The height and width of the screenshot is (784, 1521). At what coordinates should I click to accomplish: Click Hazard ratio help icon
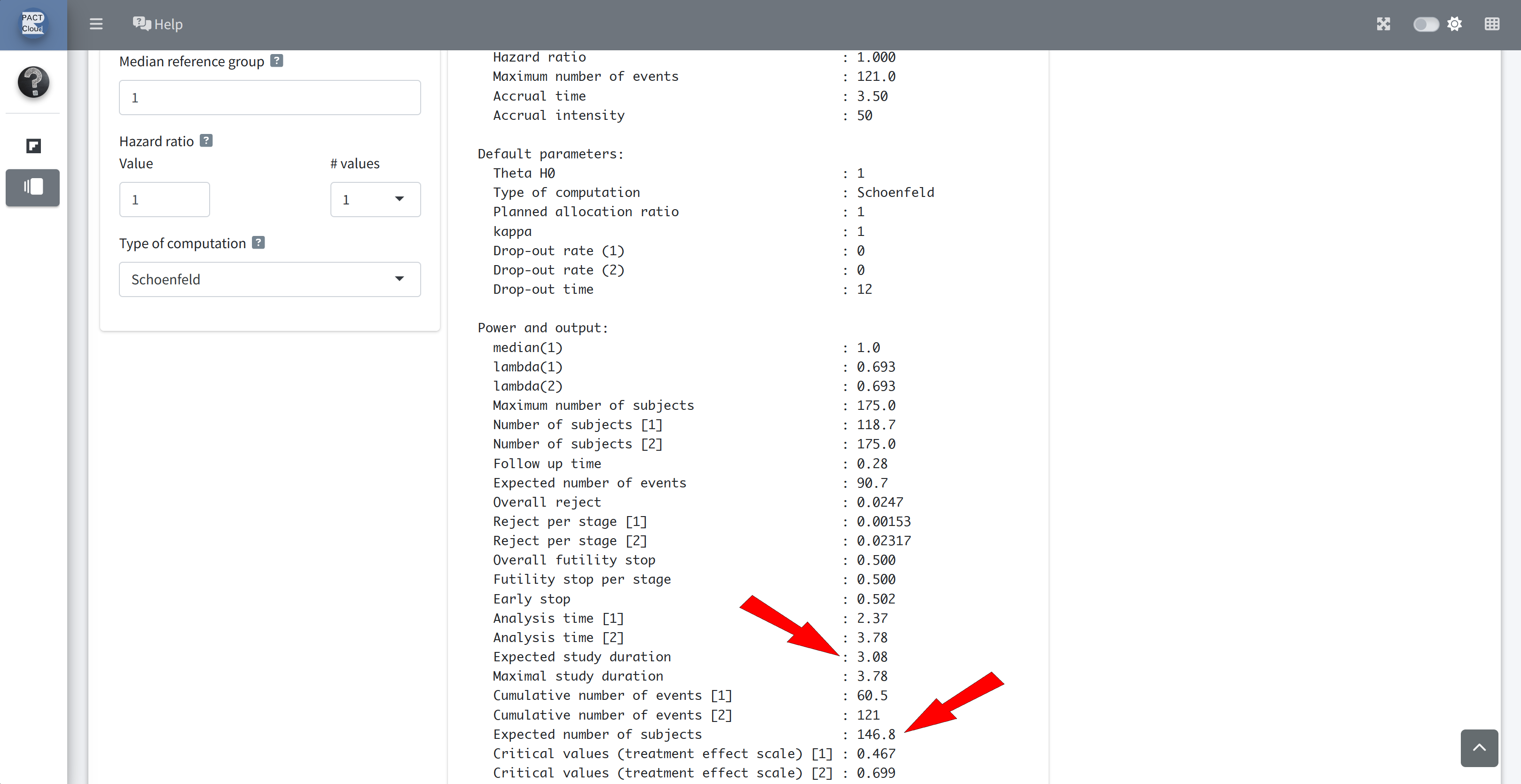click(205, 141)
